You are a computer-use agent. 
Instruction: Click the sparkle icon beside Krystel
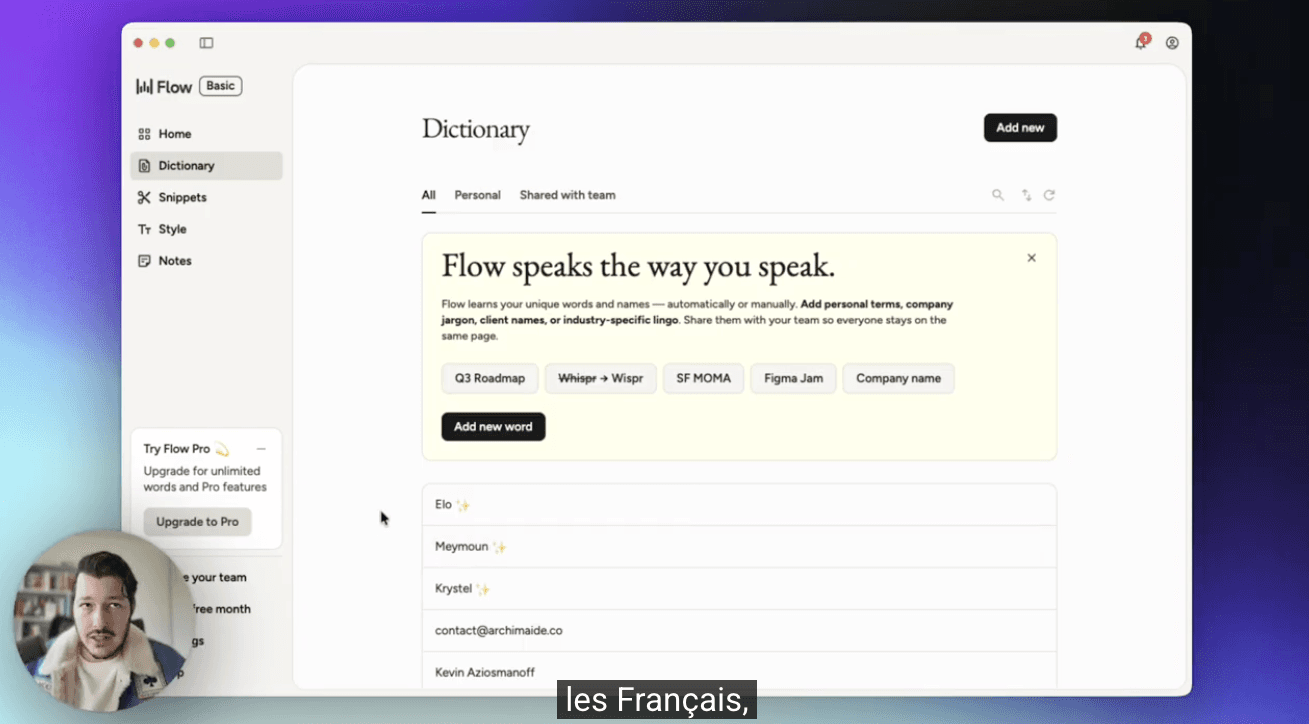click(x=483, y=589)
